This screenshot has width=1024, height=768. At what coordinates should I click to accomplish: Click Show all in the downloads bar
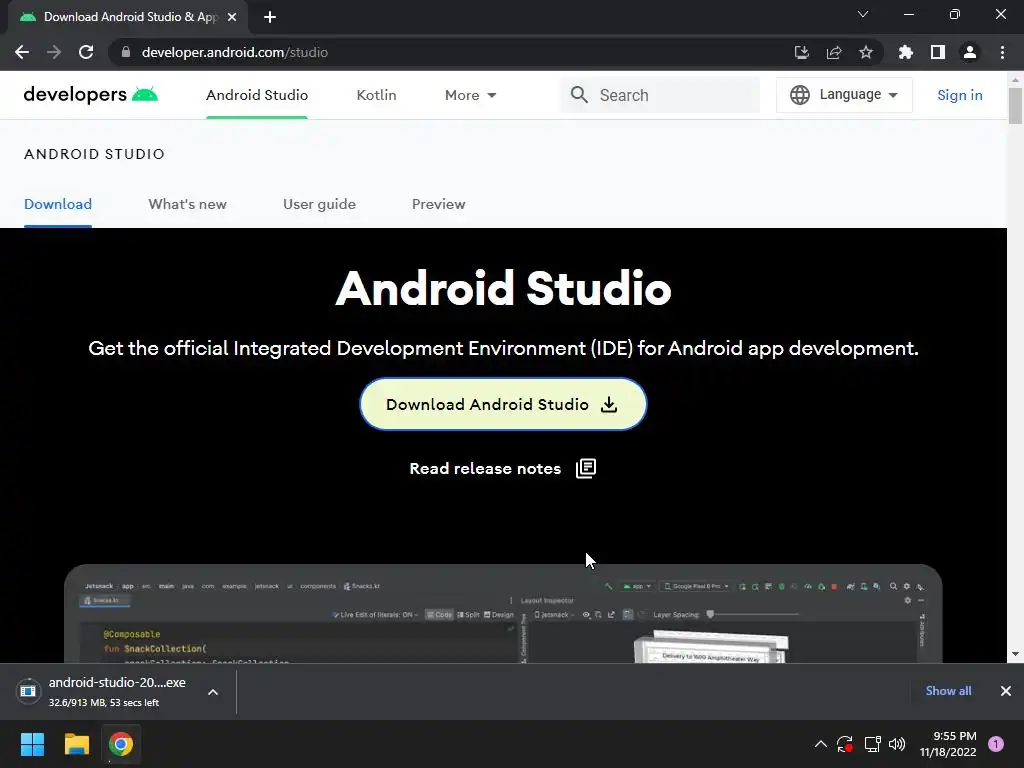tap(948, 691)
